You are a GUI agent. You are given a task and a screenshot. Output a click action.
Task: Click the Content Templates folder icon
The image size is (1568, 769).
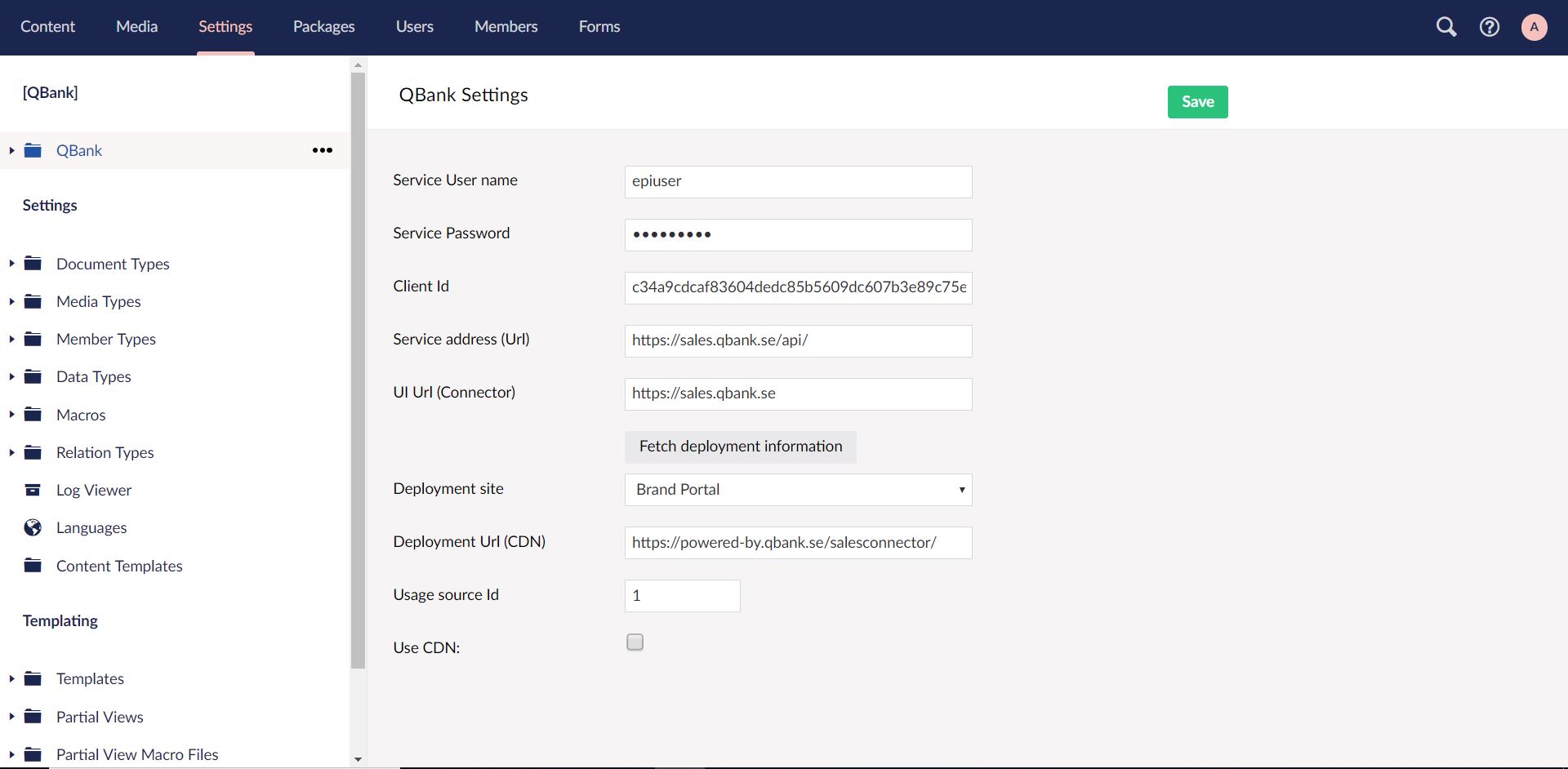point(33,565)
